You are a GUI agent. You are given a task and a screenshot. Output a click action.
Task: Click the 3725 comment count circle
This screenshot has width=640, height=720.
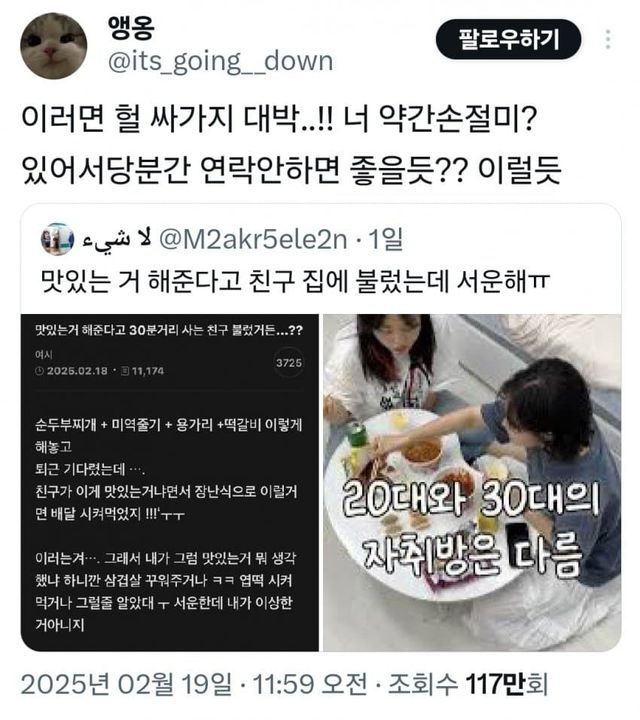pyautogui.click(x=289, y=363)
